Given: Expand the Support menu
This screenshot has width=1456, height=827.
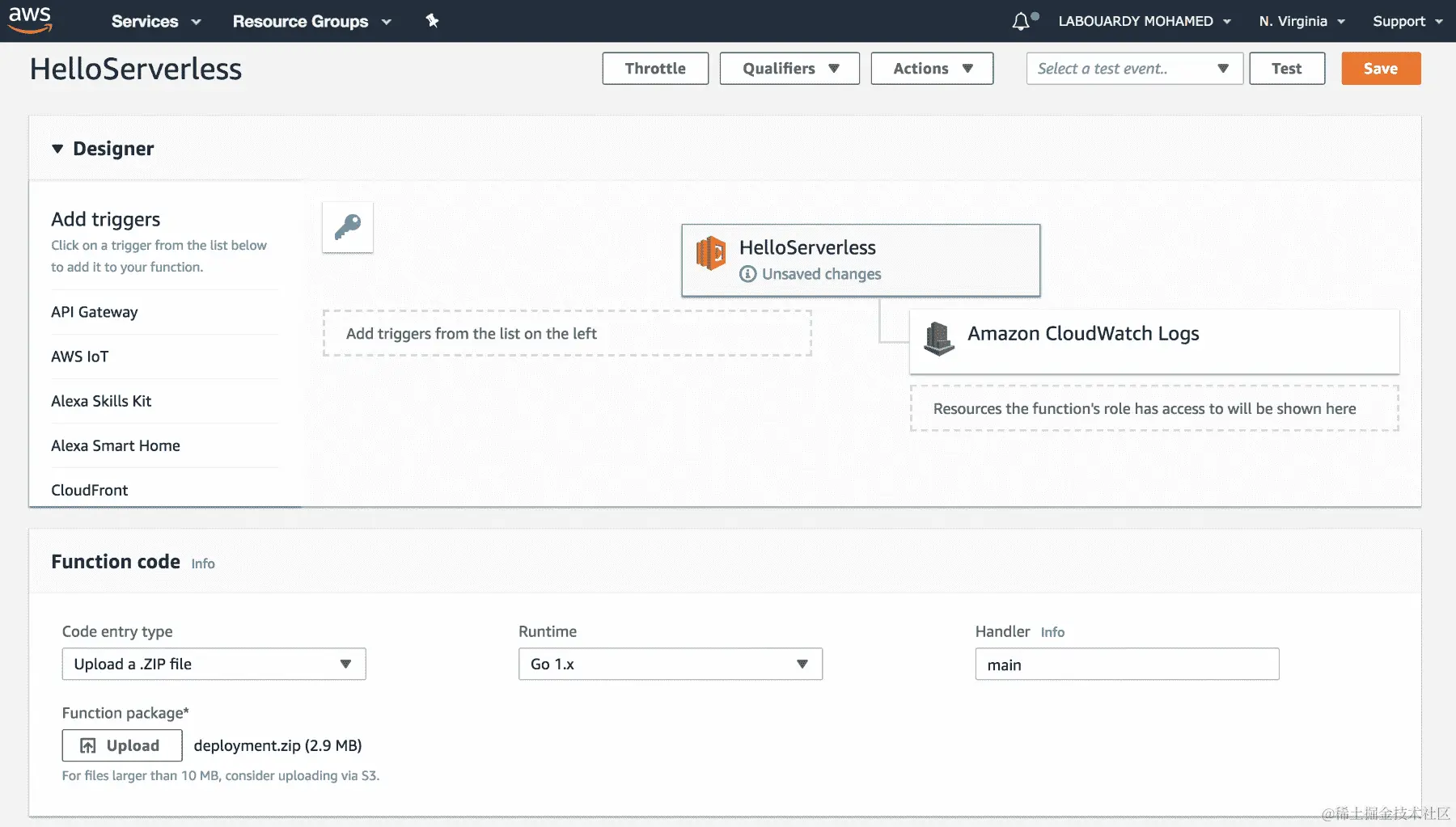Looking at the screenshot, I should coord(1407,21).
